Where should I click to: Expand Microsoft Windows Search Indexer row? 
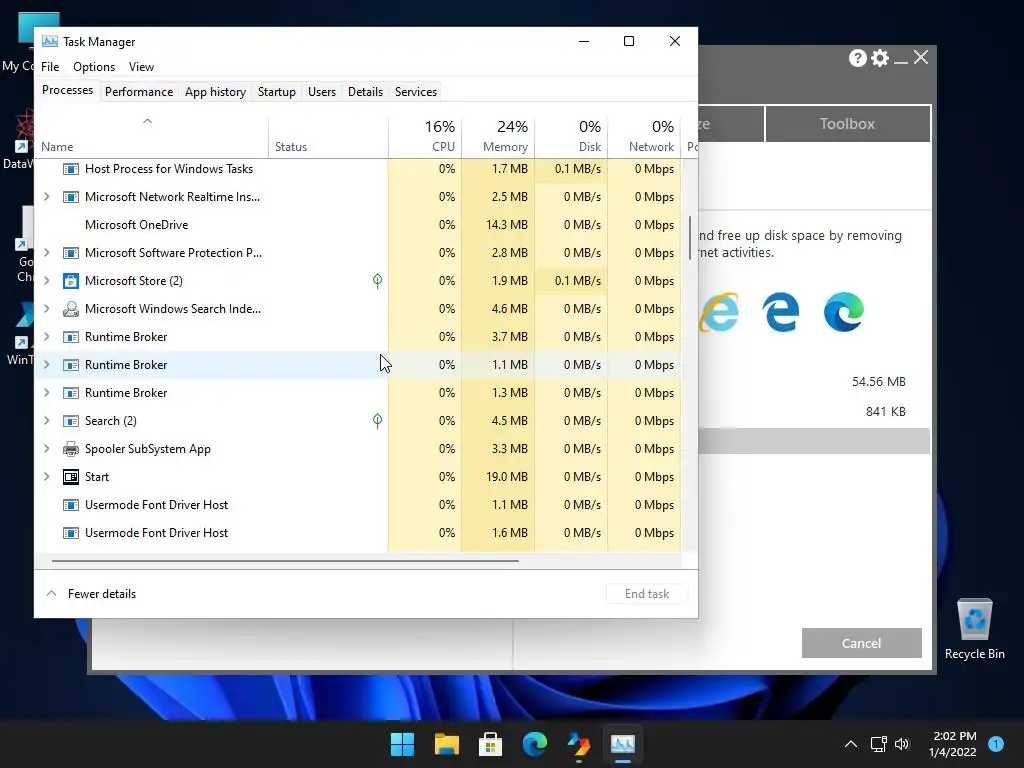tap(46, 308)
